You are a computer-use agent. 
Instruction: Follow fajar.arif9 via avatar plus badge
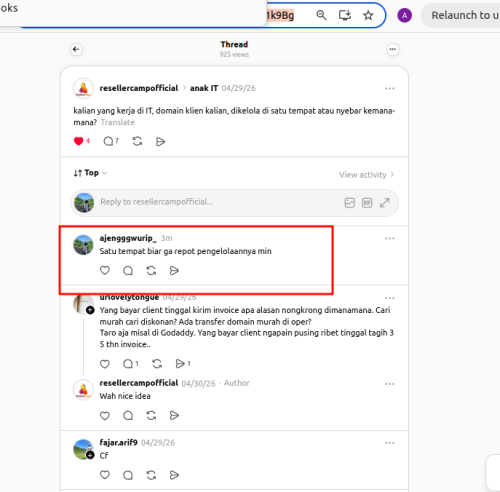click(x=90, y=455)
